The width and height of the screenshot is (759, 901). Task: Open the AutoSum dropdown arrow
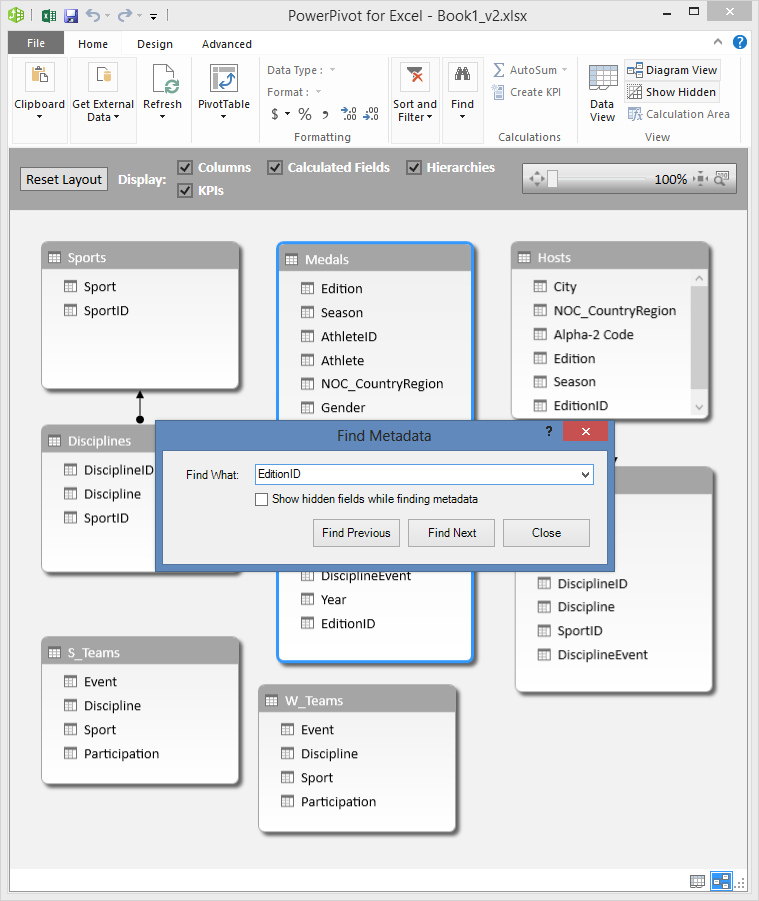point(564,70)
